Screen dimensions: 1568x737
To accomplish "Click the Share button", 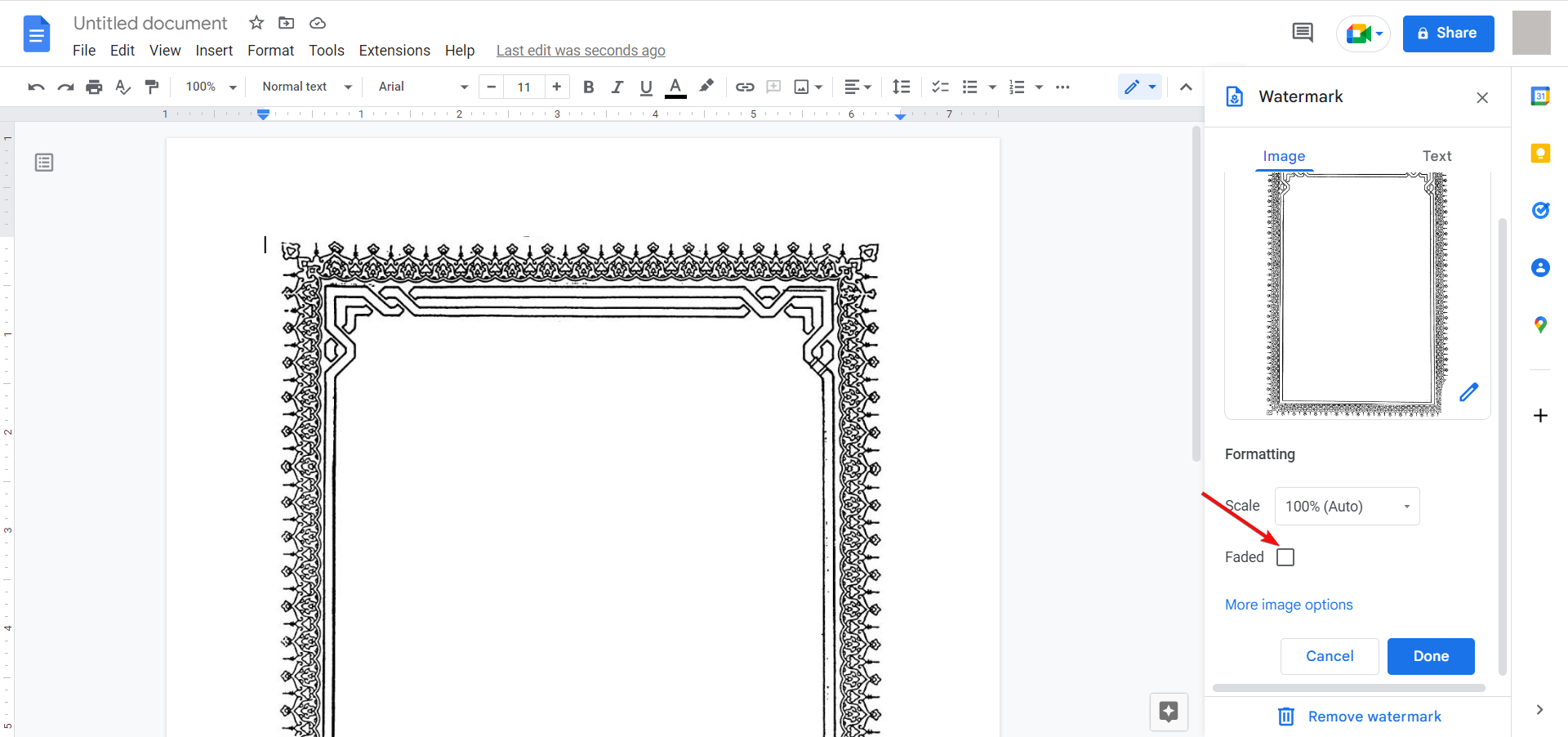I will tap(1448, 33).
